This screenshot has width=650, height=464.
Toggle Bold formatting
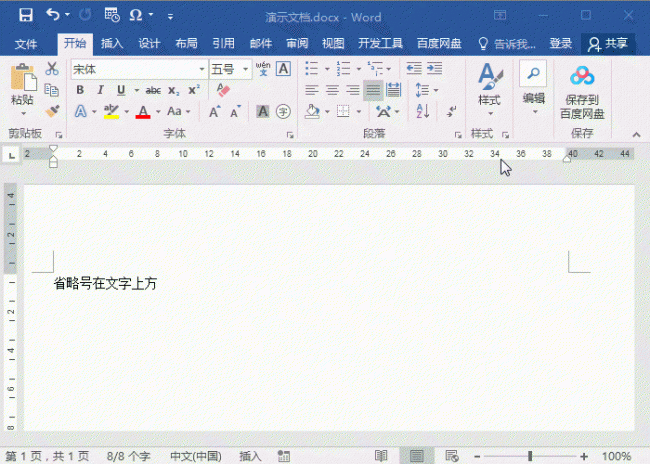point(80,90)
